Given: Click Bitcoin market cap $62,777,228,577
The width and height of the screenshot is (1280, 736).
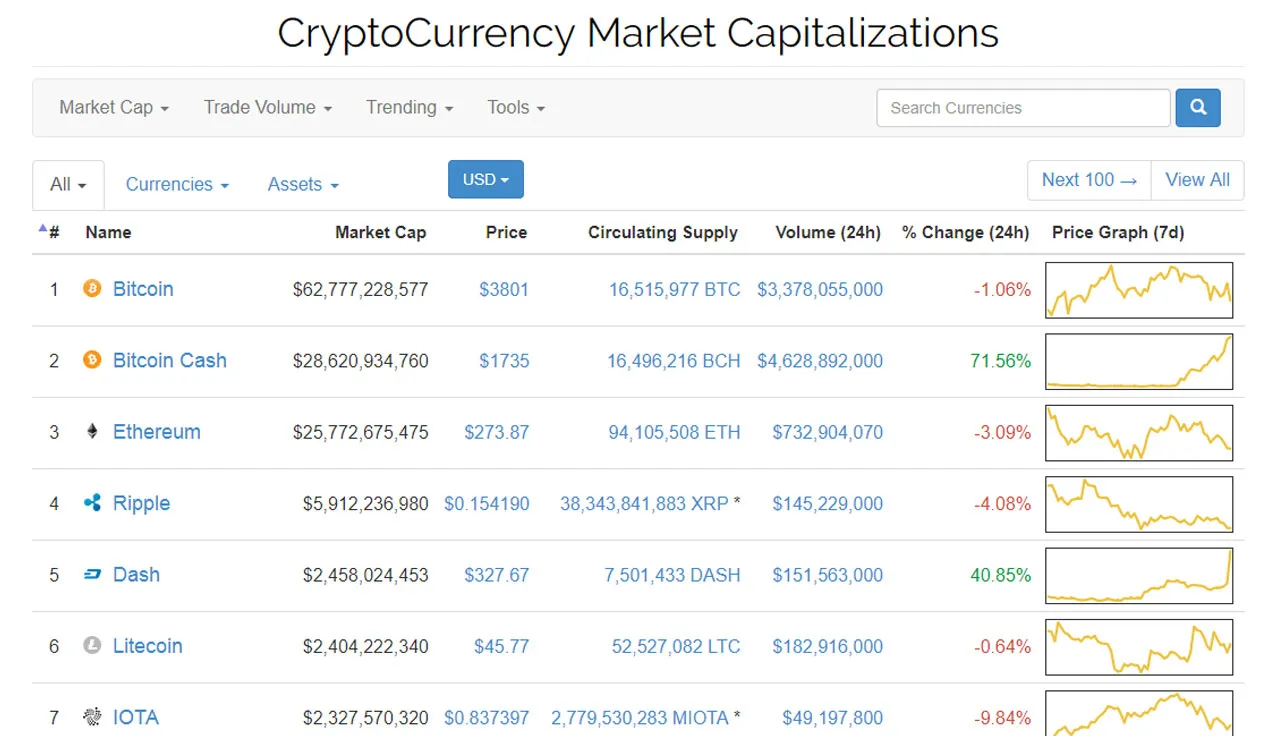Looking at the screenshot, I should 361,290.
